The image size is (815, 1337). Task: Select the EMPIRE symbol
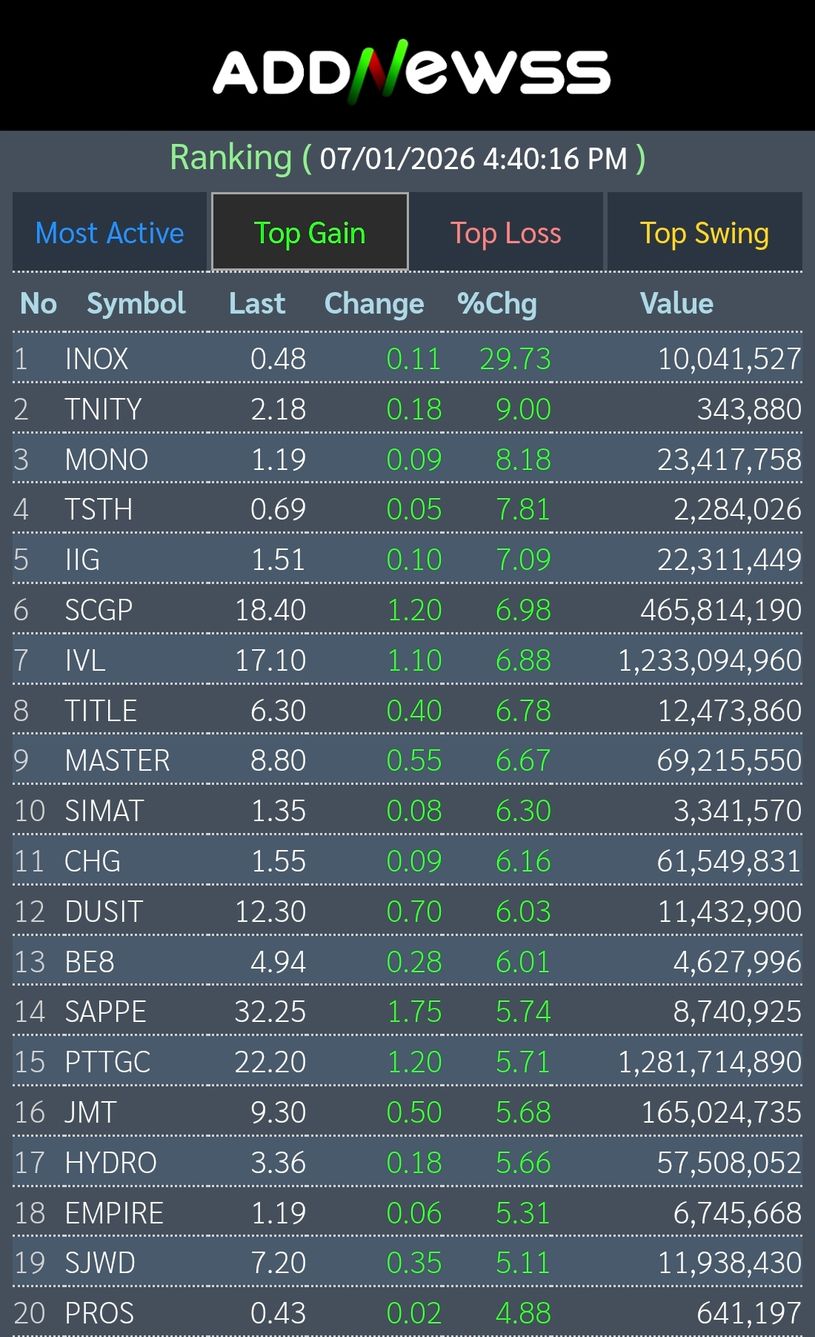point(114,1213)
